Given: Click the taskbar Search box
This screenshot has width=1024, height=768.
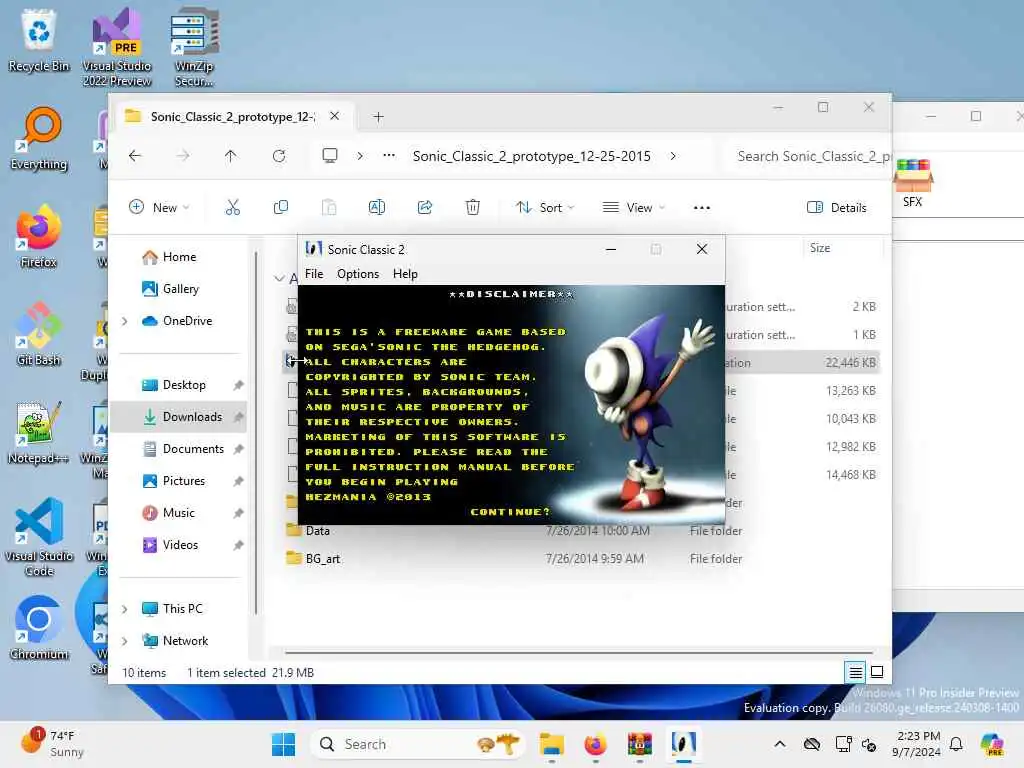Looking at the screenshot, I should tap(418, 744).
